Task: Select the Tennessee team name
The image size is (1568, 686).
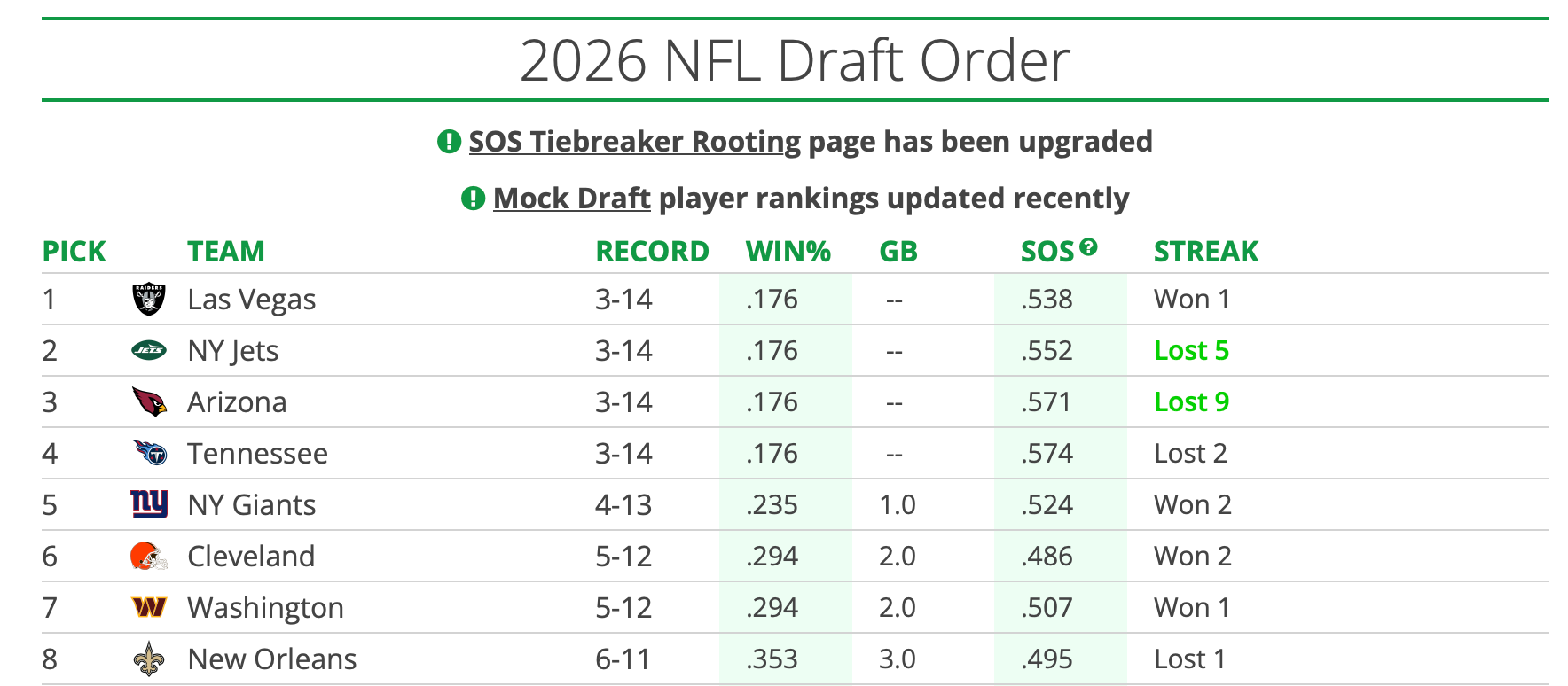Action: 257,454
